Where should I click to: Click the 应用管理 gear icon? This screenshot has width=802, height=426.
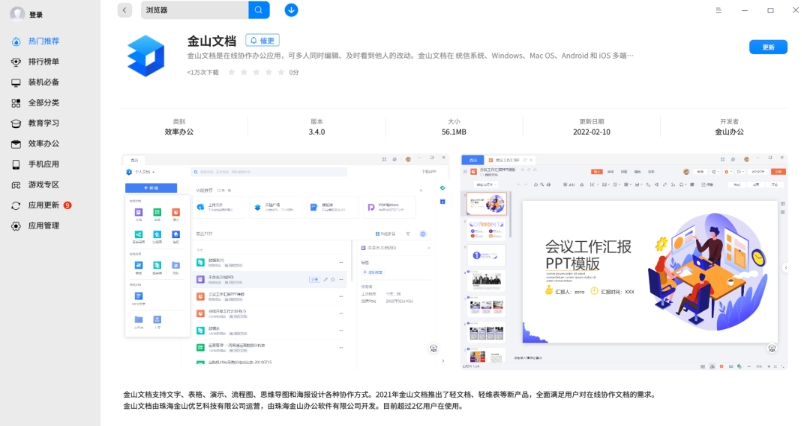[16, 226]
